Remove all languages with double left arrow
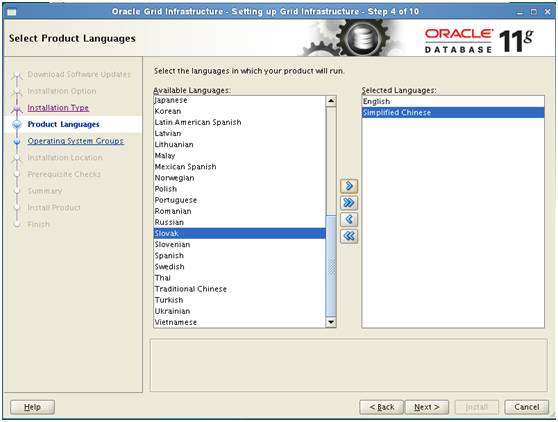Image resolution: width=558 pixels, height=422 pixels. coord(349,236)
